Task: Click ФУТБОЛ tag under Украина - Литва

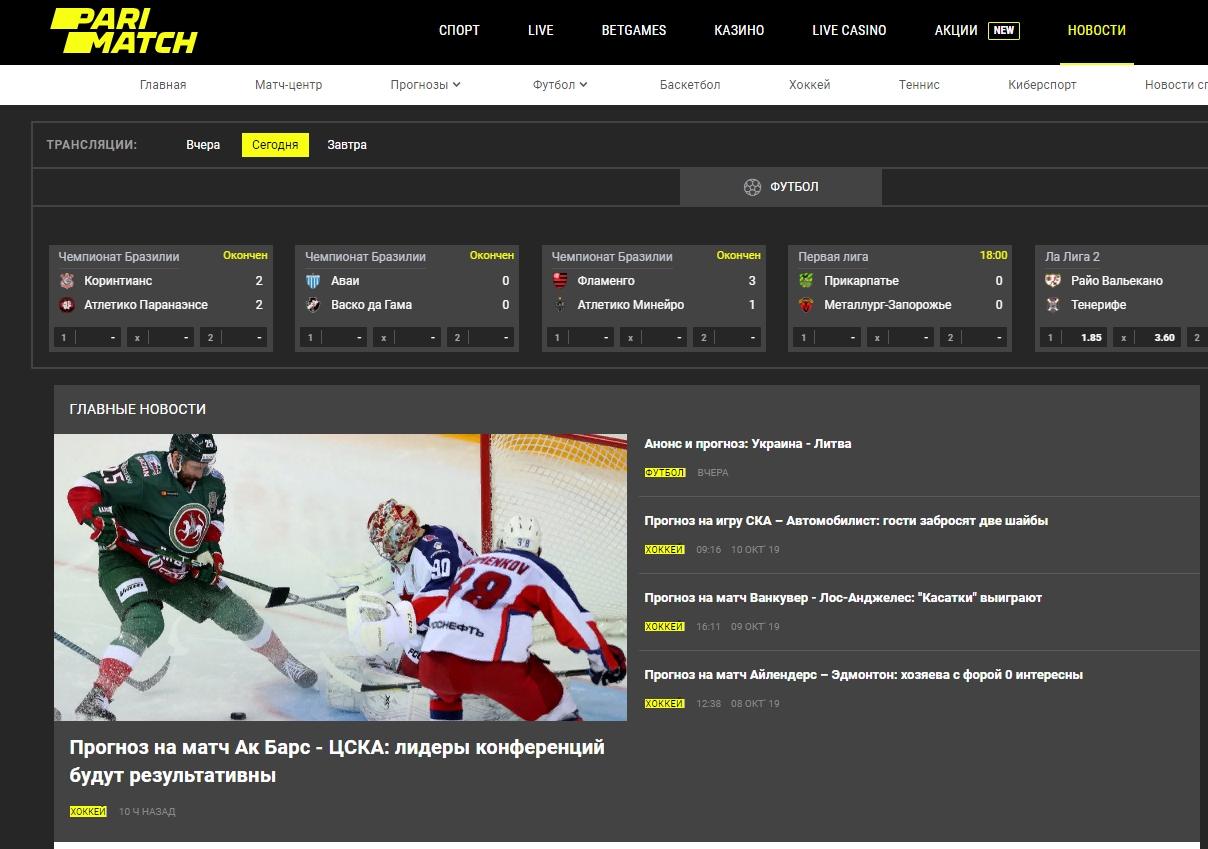Action: 665,472
